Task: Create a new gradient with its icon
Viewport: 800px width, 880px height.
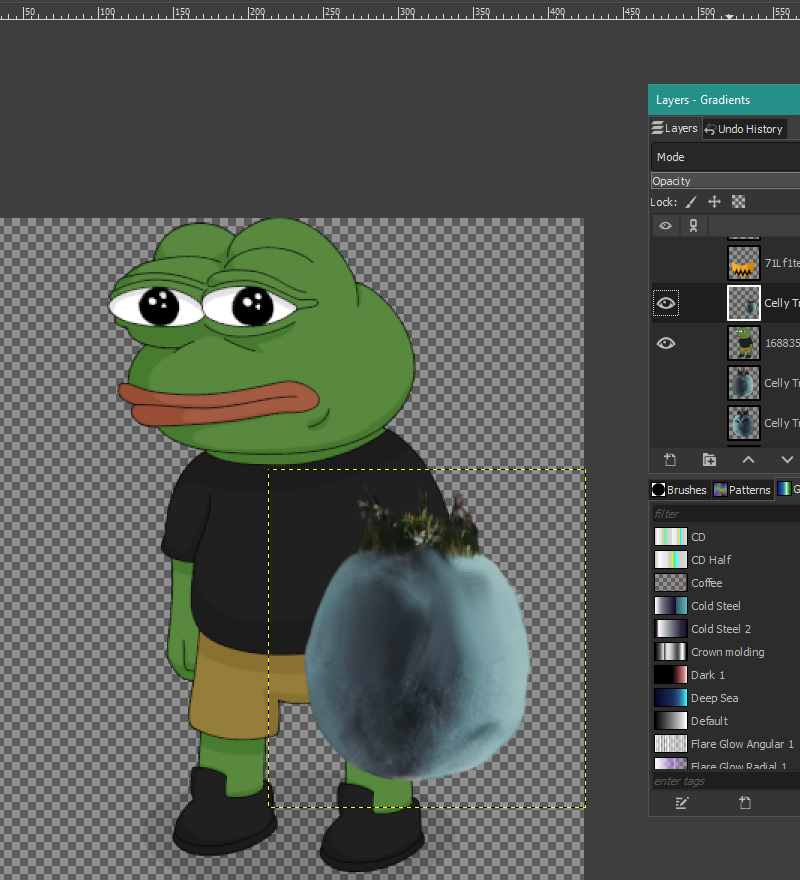Action: pos(745,804)
